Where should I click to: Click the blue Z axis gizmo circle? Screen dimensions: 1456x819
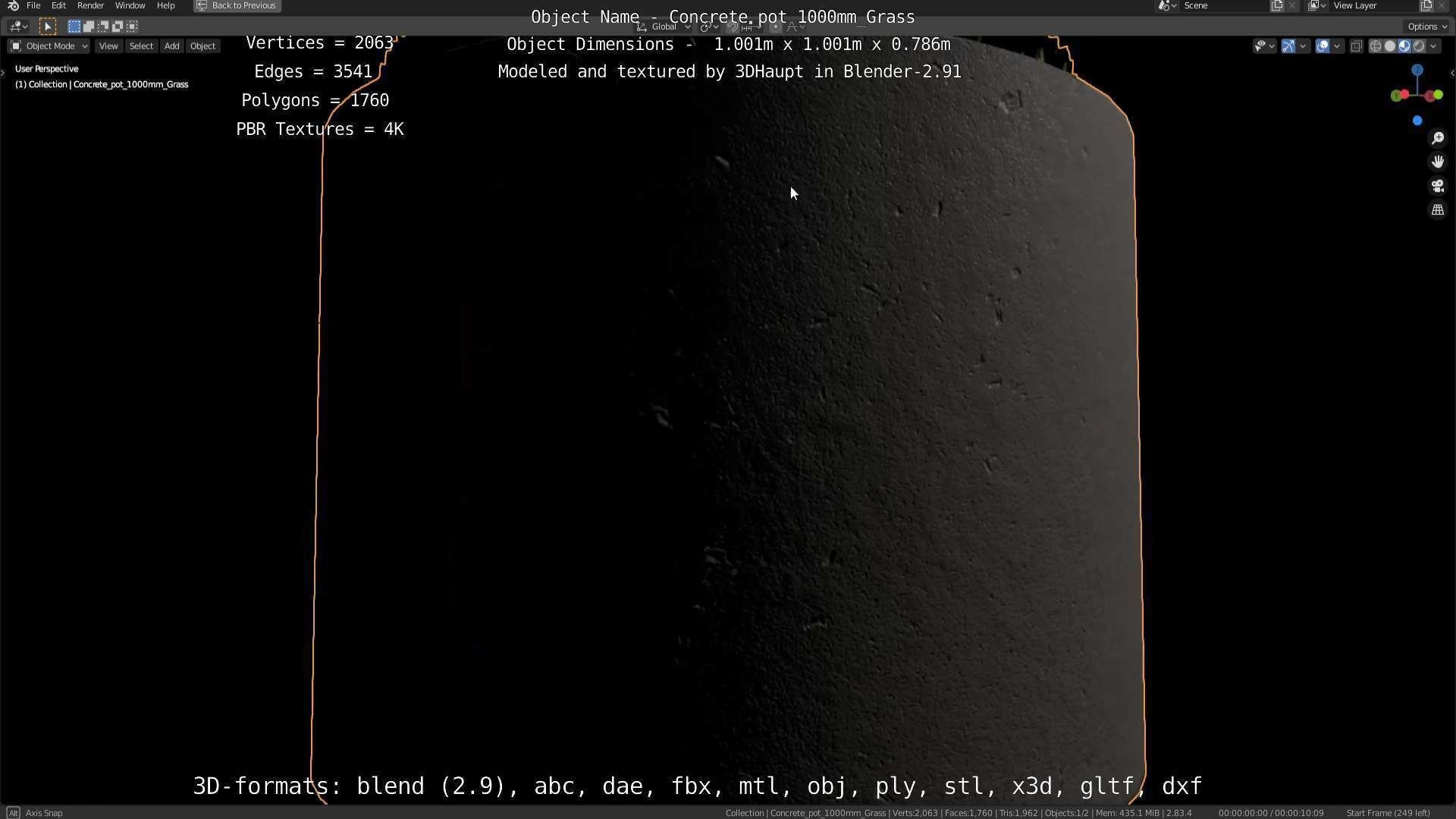point(1417,71)
